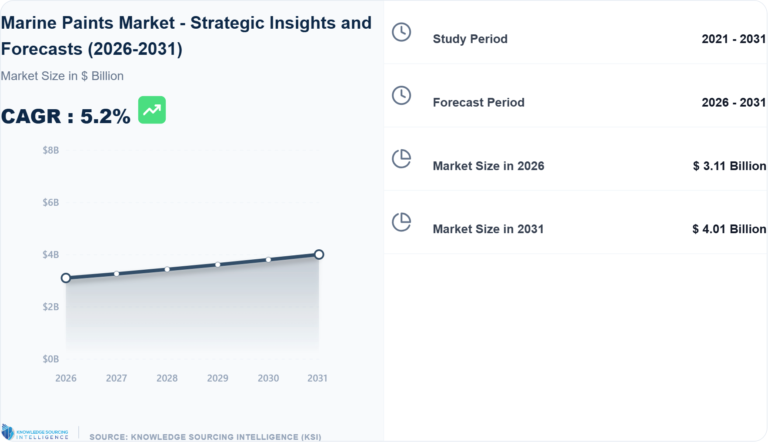Click the 2027 data point marker
Image resolution: width=768 pixels, height=442 pixels.
[x=117, y=273]
